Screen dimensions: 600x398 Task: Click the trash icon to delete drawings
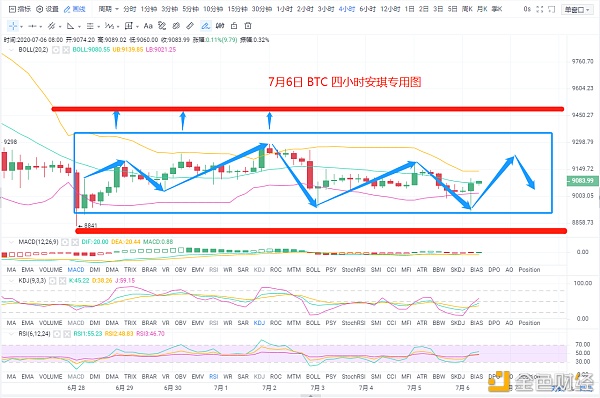coord(248,26)
